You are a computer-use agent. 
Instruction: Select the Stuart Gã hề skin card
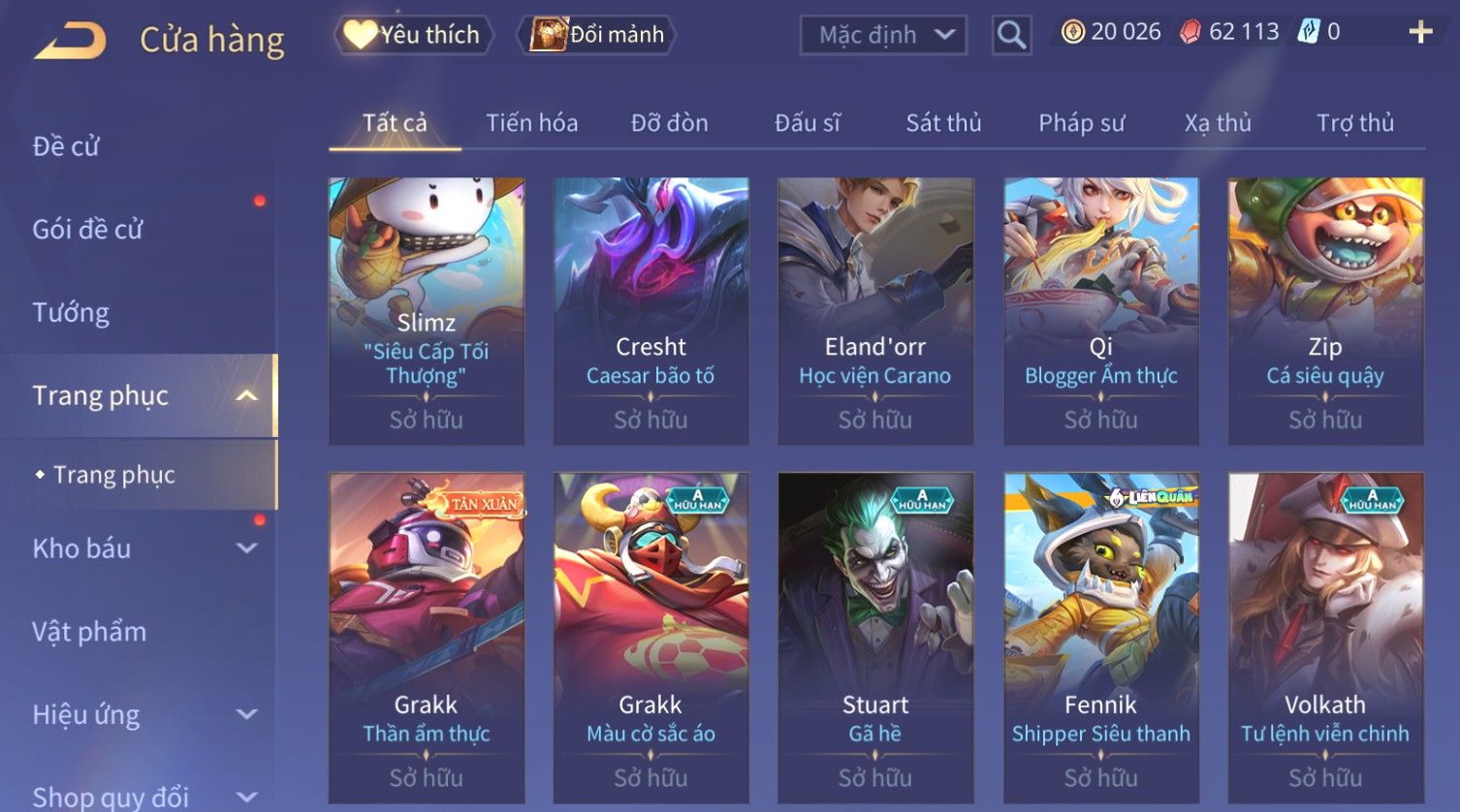875,638
